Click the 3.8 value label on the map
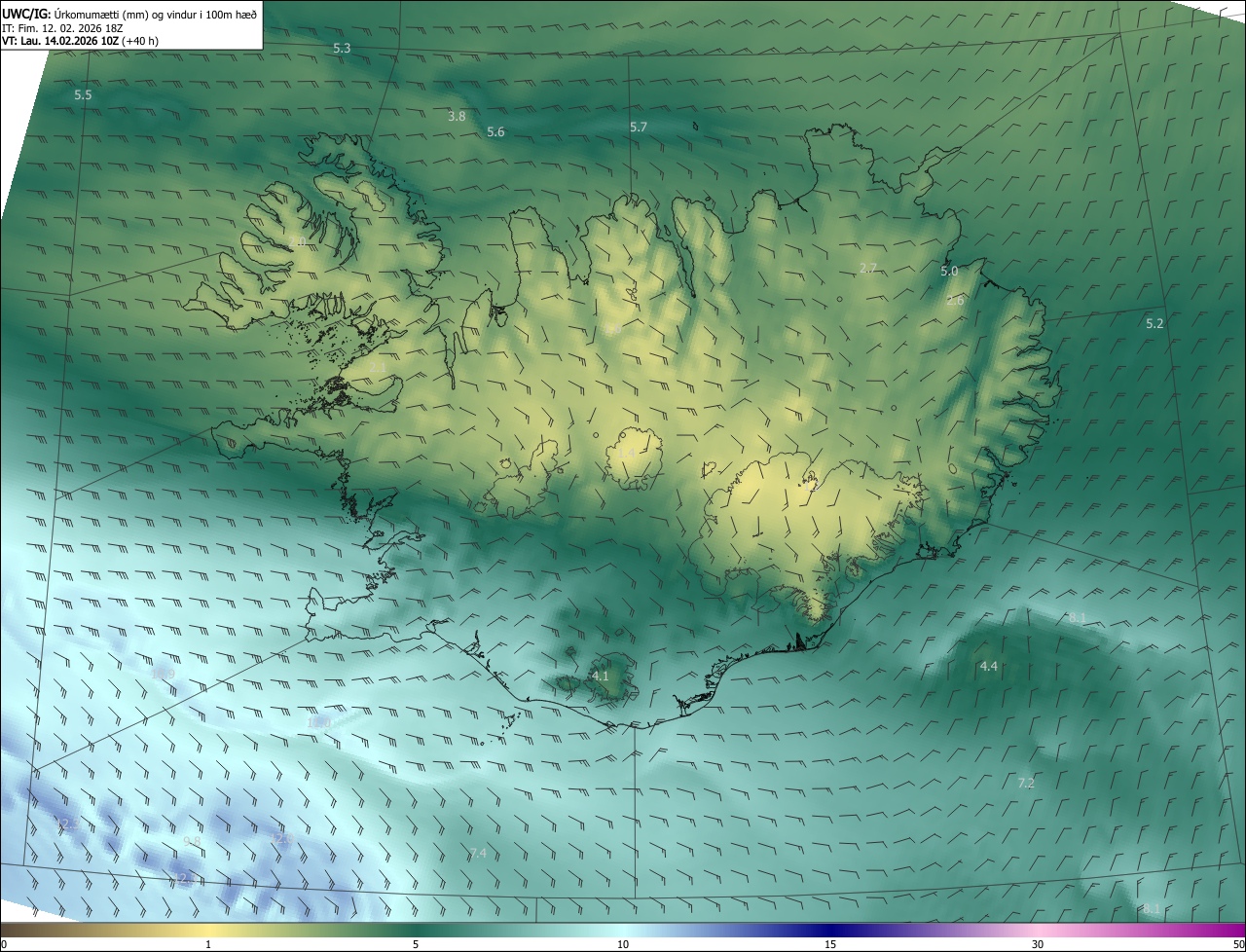The height and width of the screenshot is (952, 1246). [457, 116]
